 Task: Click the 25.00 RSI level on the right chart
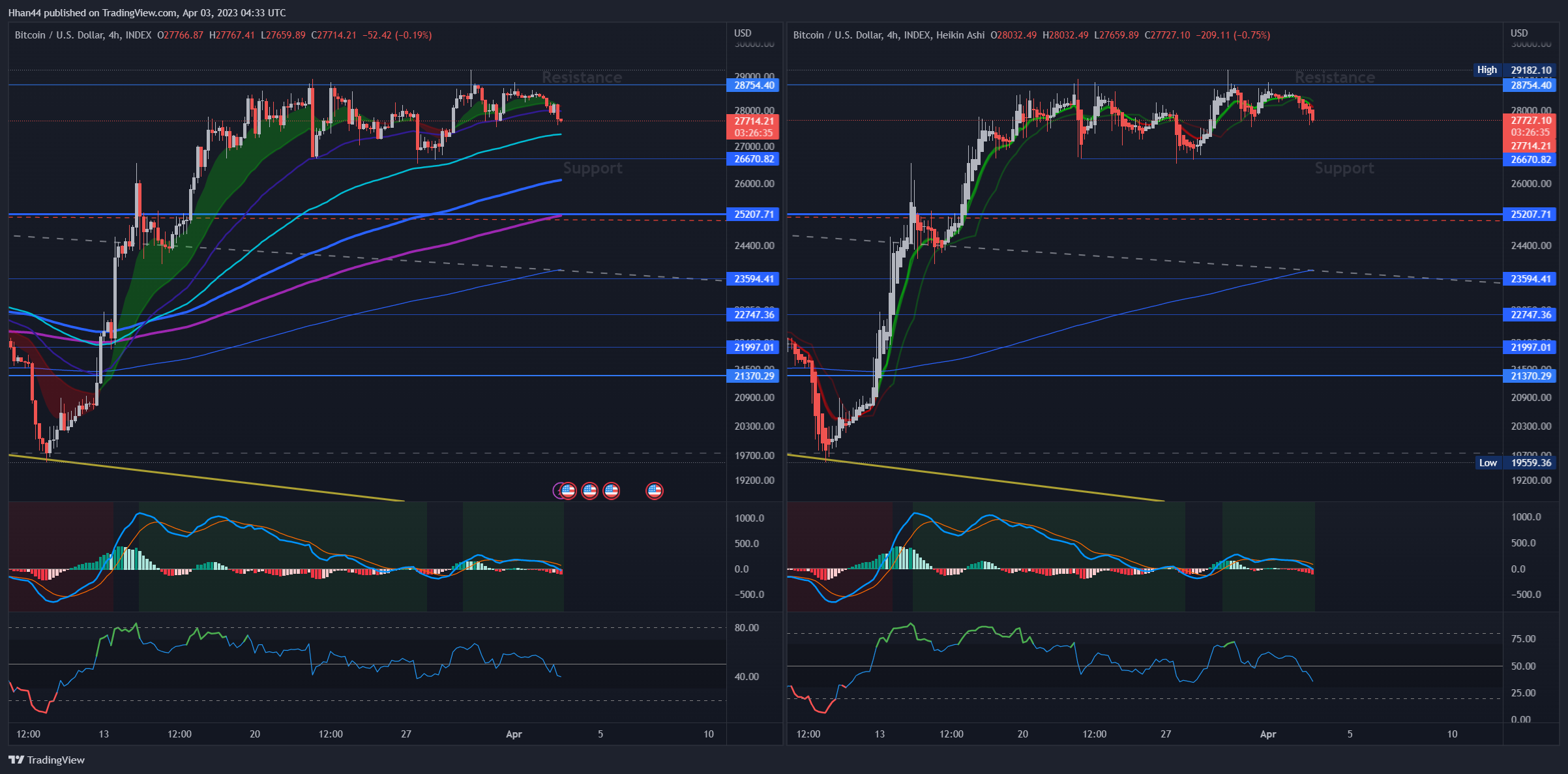1524,693
